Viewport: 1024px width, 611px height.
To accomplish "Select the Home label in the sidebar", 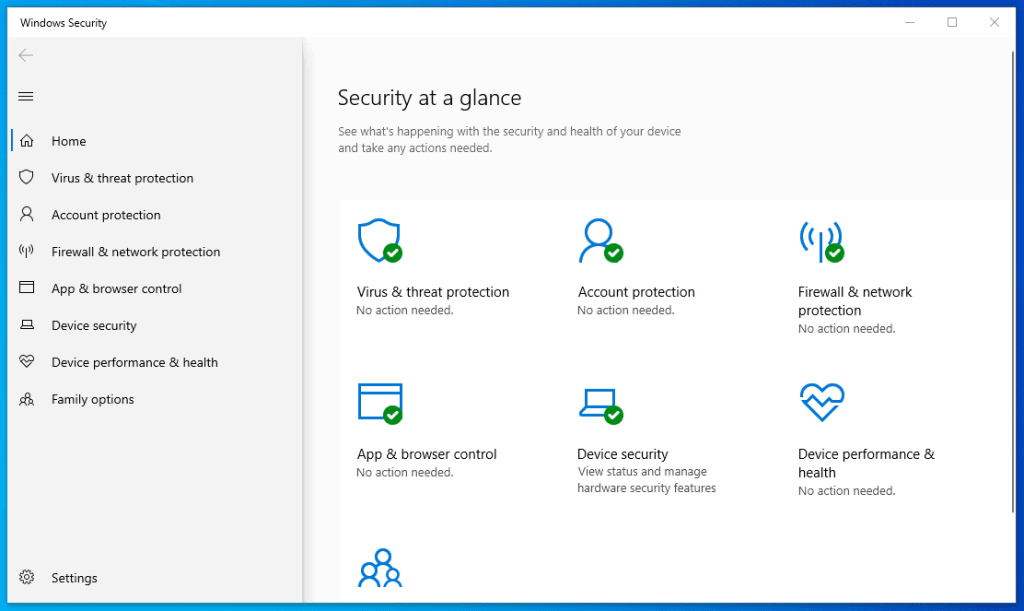I will (x=69, y=141).
